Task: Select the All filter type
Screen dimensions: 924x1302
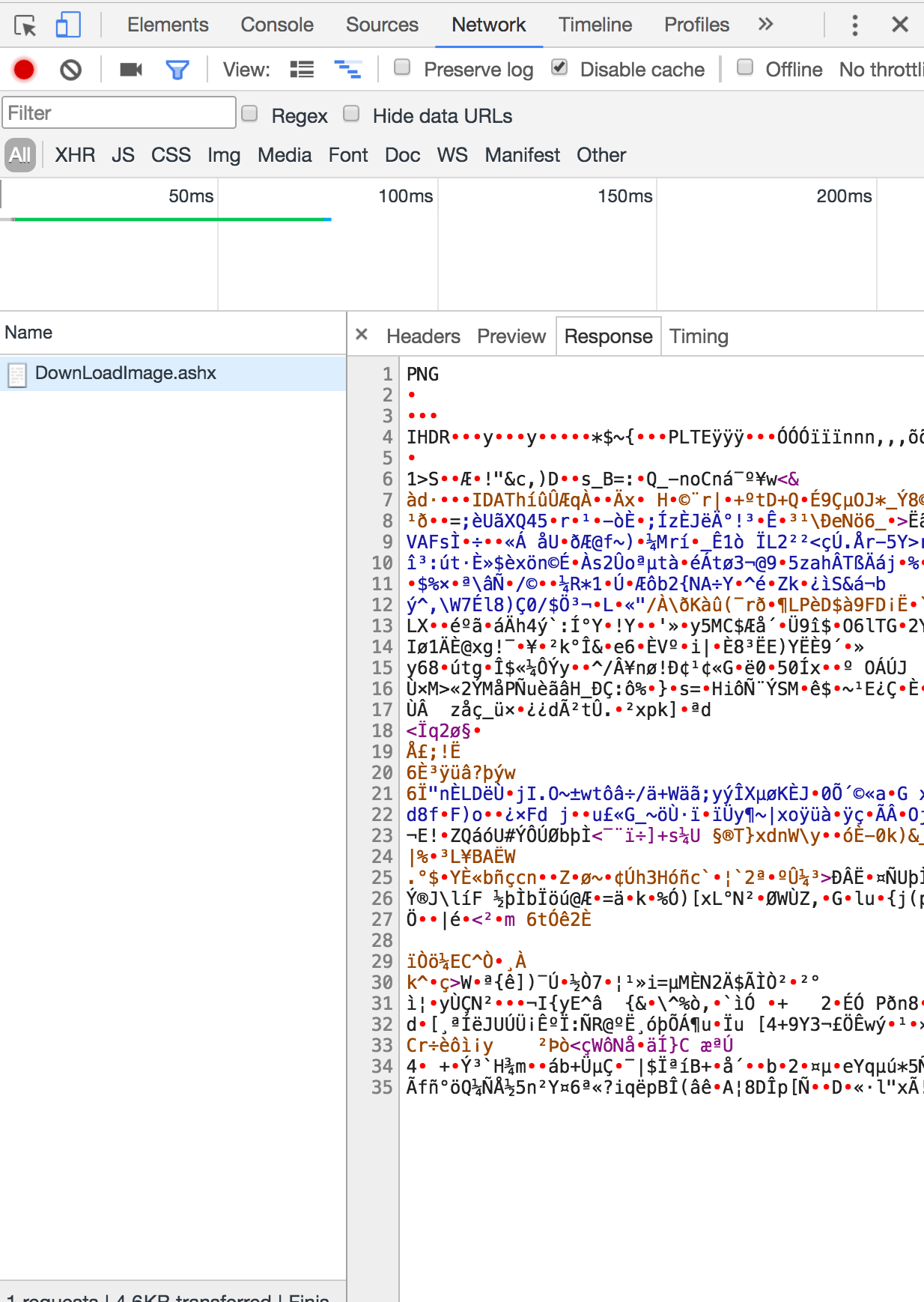Action: pos(20,155)
